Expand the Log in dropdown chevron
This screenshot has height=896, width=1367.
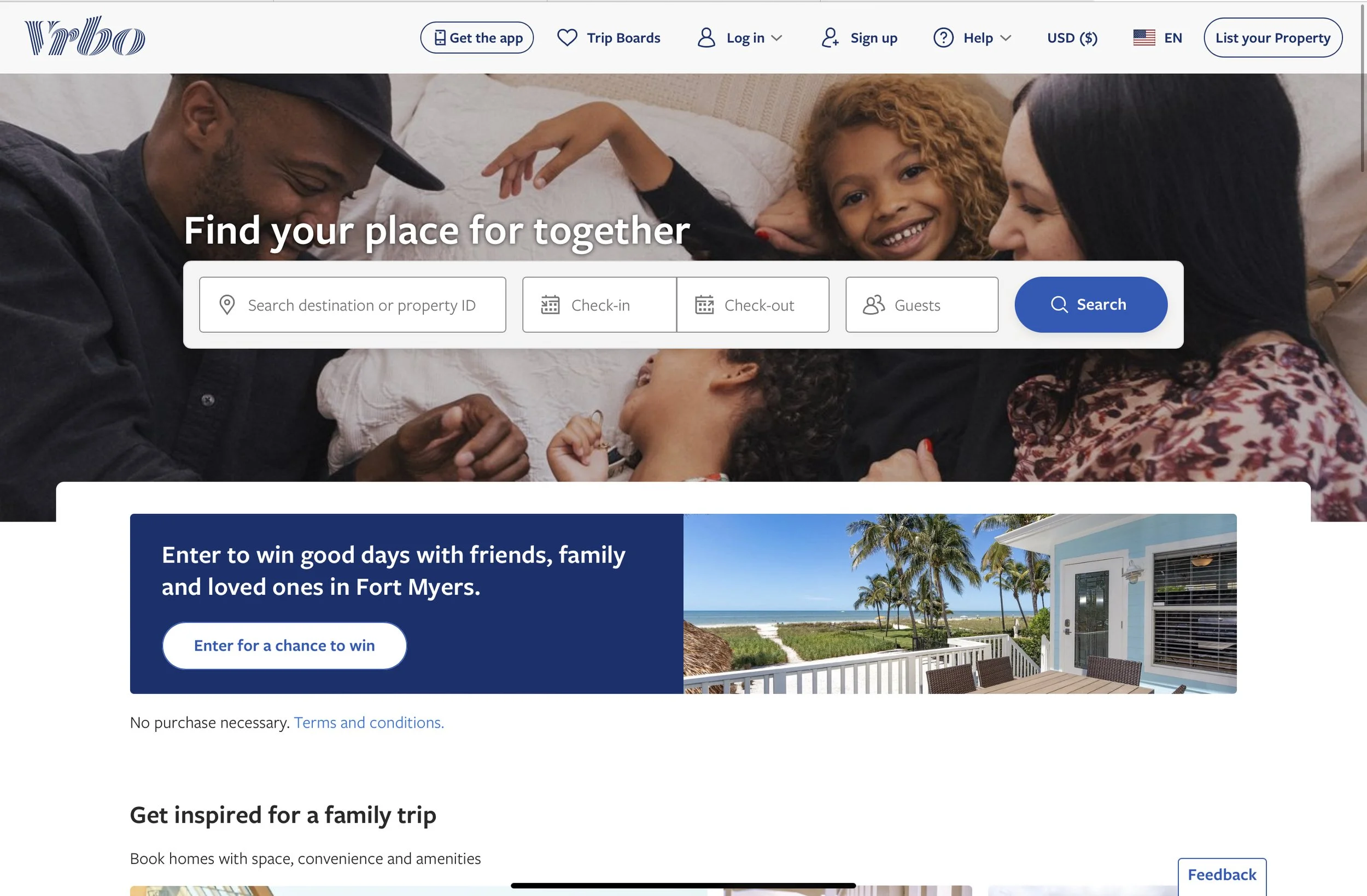click(776, 38)
